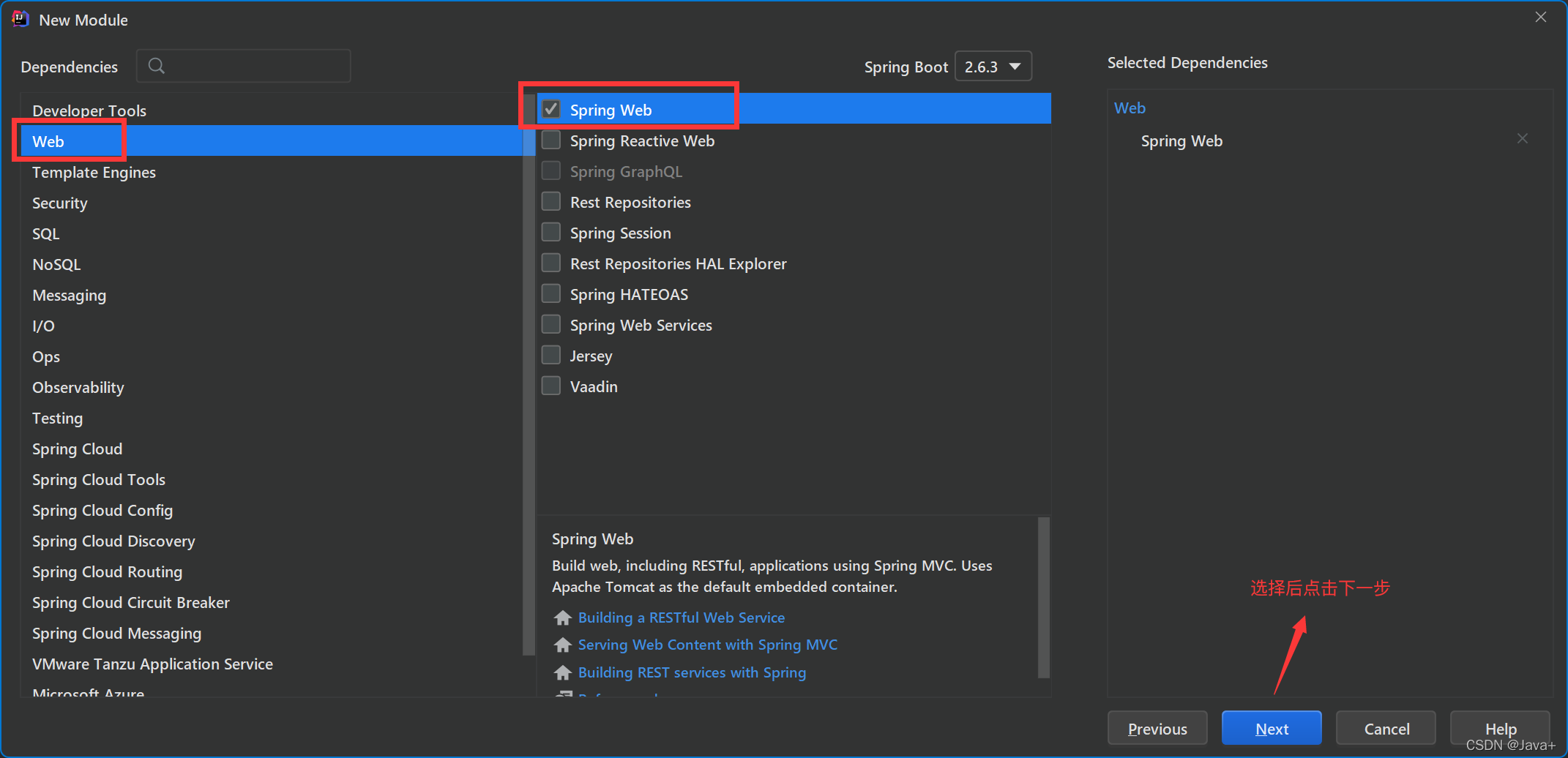Select the I/O category
The image size is (1568, 758).
[x=272, y=326]
